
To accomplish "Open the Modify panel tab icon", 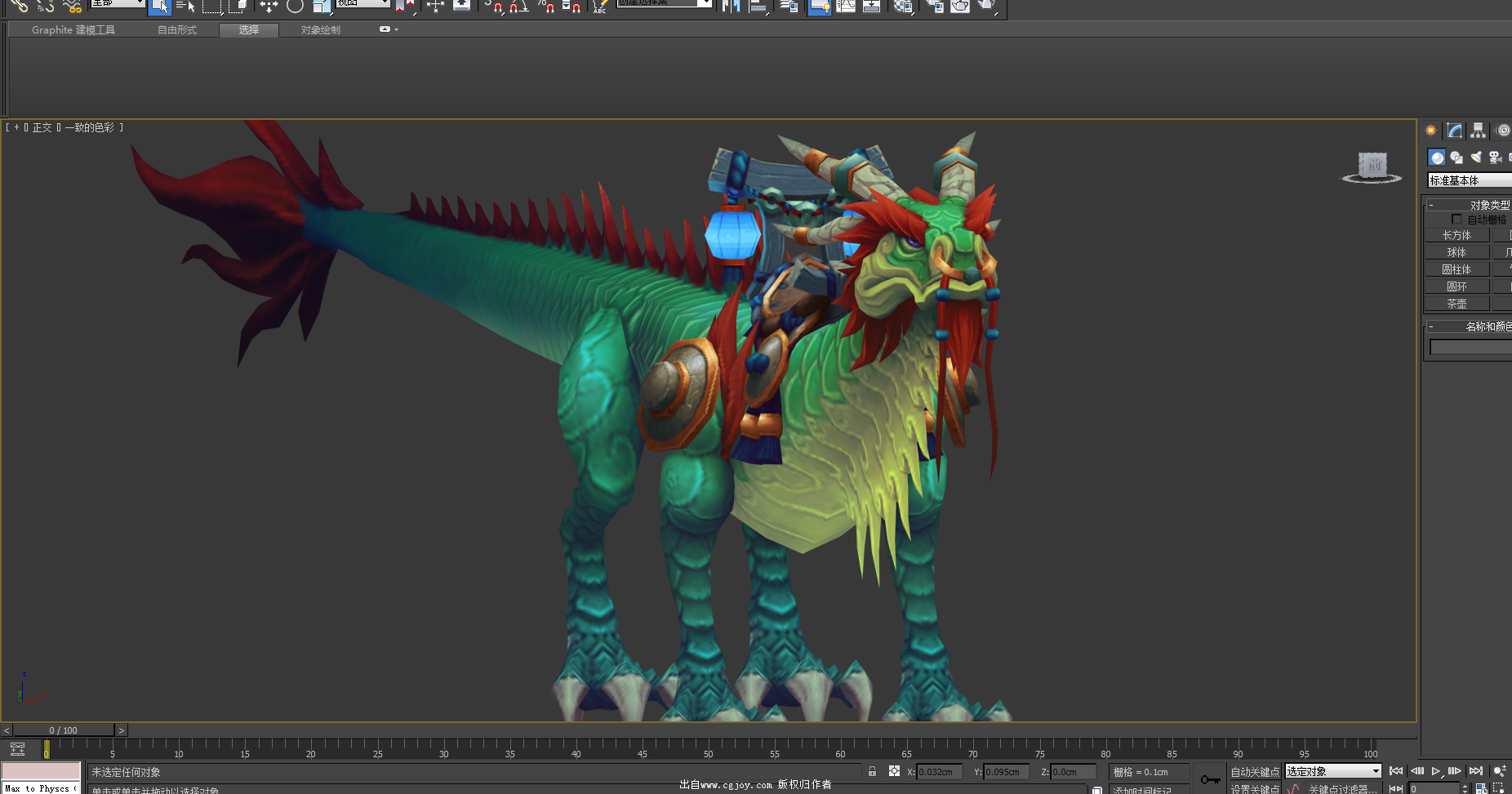I will coord(1455,131).
